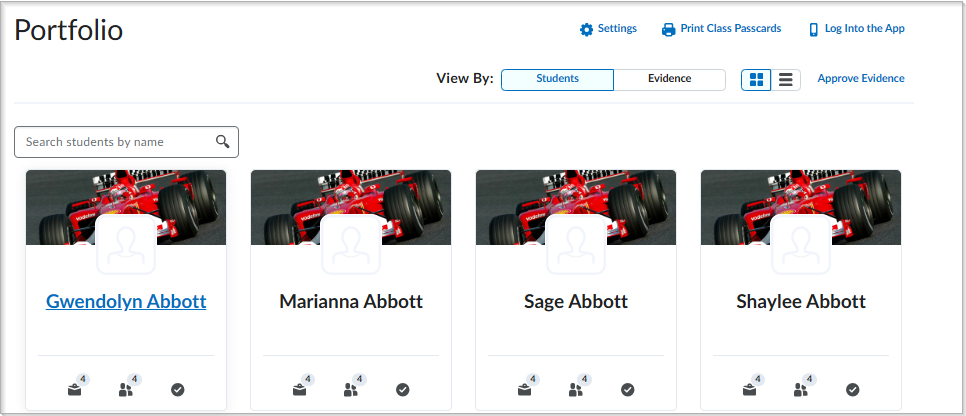Focus the Search students by name field
The image size is (966, 416).
(x=126, y=142)
